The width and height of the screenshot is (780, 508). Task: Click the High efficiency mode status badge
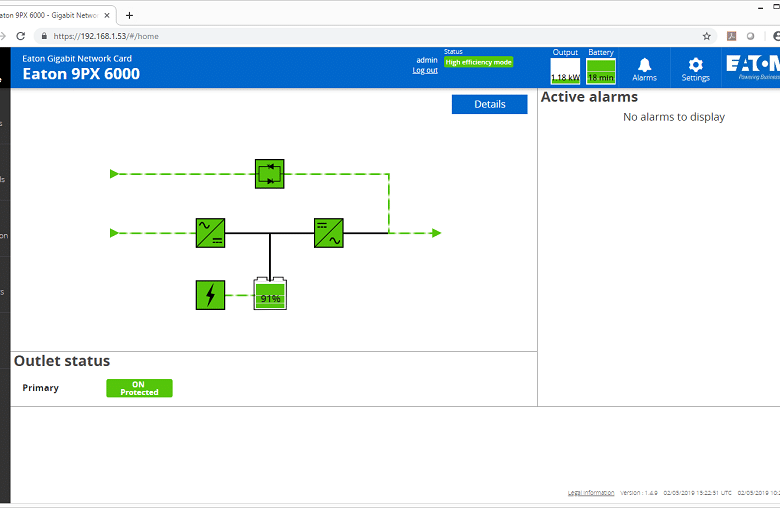coord(479,62)
